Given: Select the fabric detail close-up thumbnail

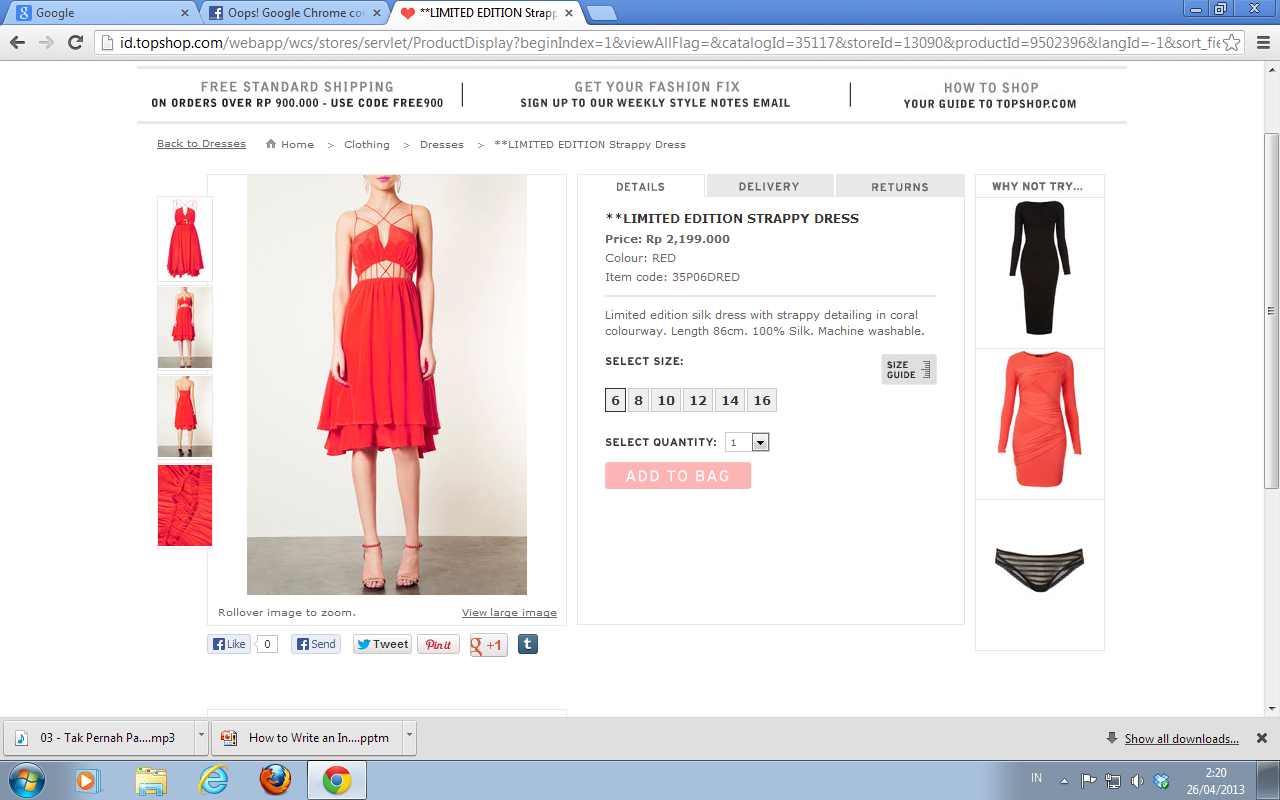Looking at the screenshot, I should [185, 506].
